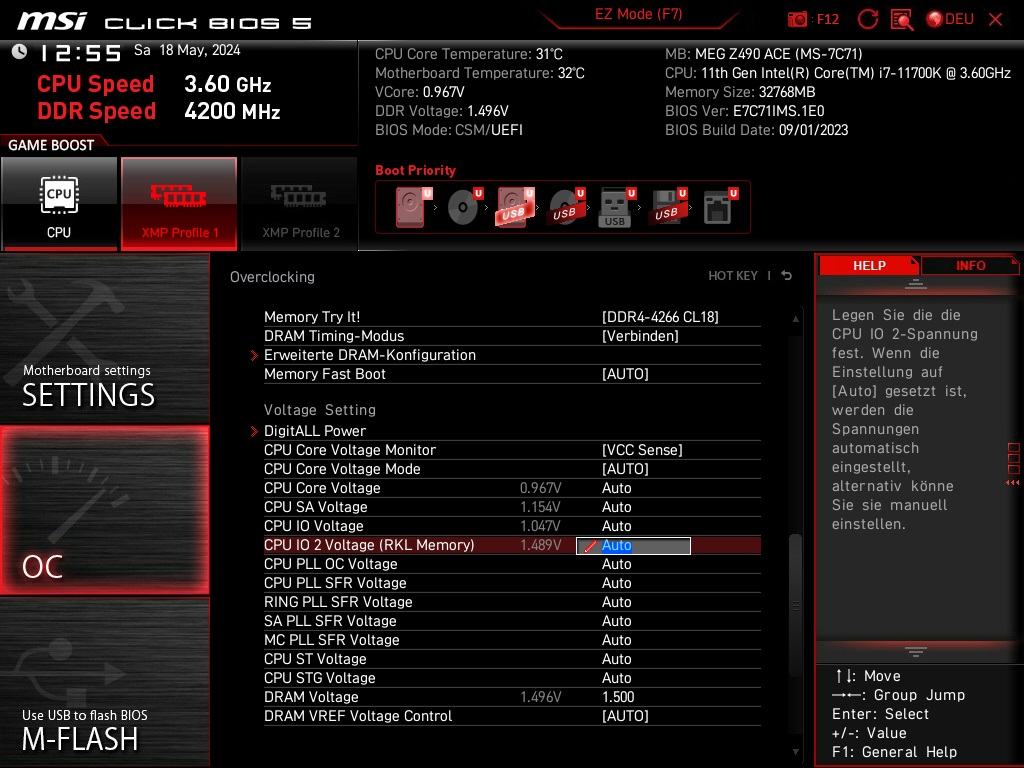
Task: Enable XMP Profile 2
Action: (300, 204)
